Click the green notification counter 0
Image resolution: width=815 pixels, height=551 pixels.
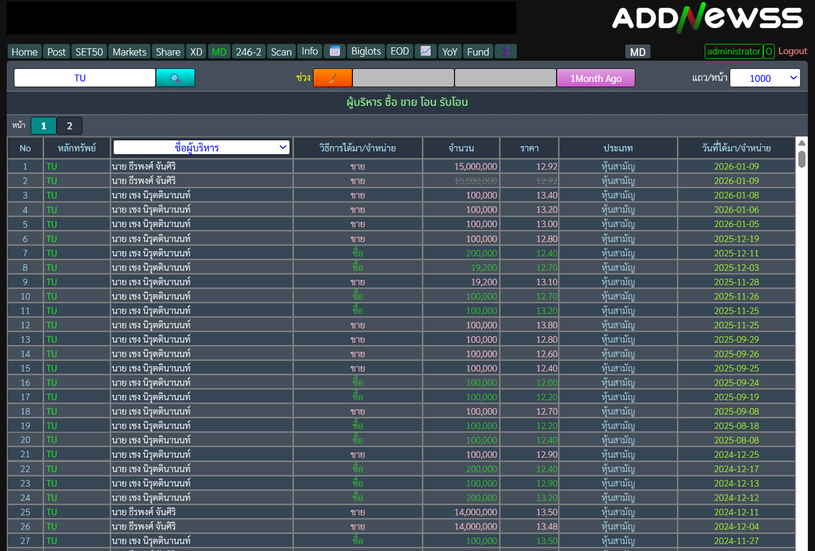tap(769, 51)
